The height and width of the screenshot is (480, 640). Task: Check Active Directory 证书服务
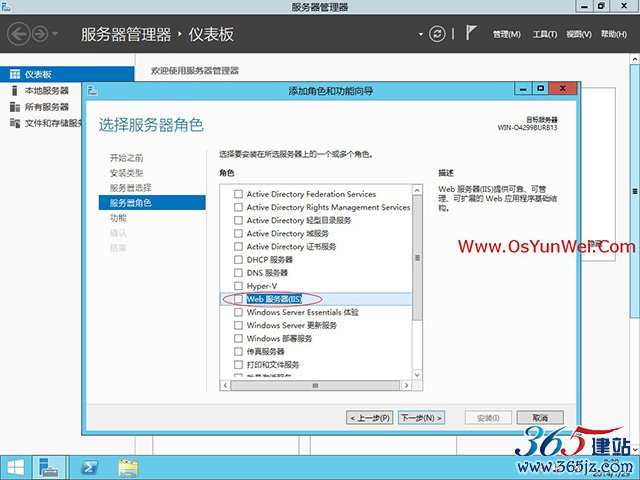pos(238,247)
